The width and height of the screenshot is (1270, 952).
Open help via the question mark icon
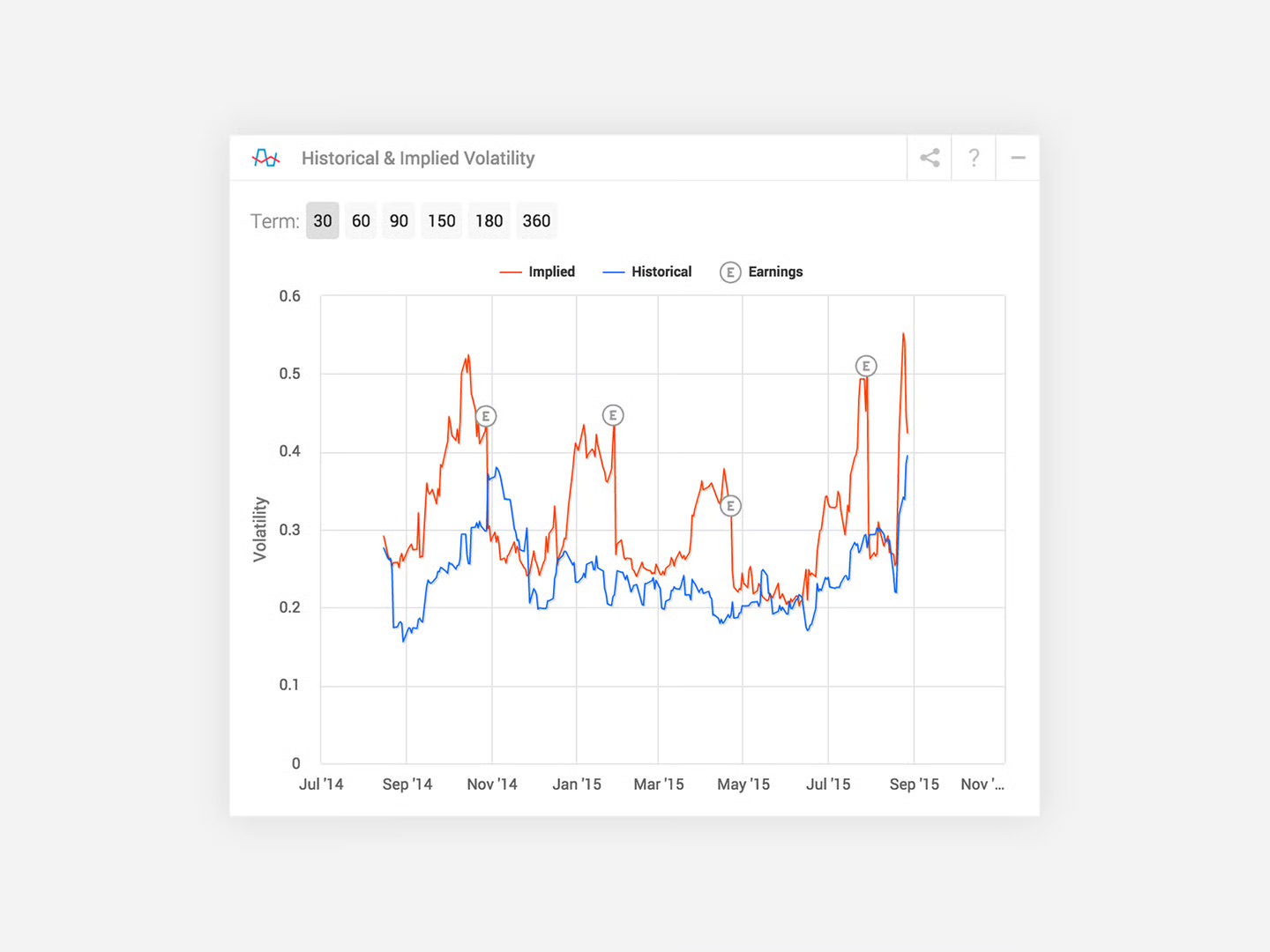tap(974, 158)
